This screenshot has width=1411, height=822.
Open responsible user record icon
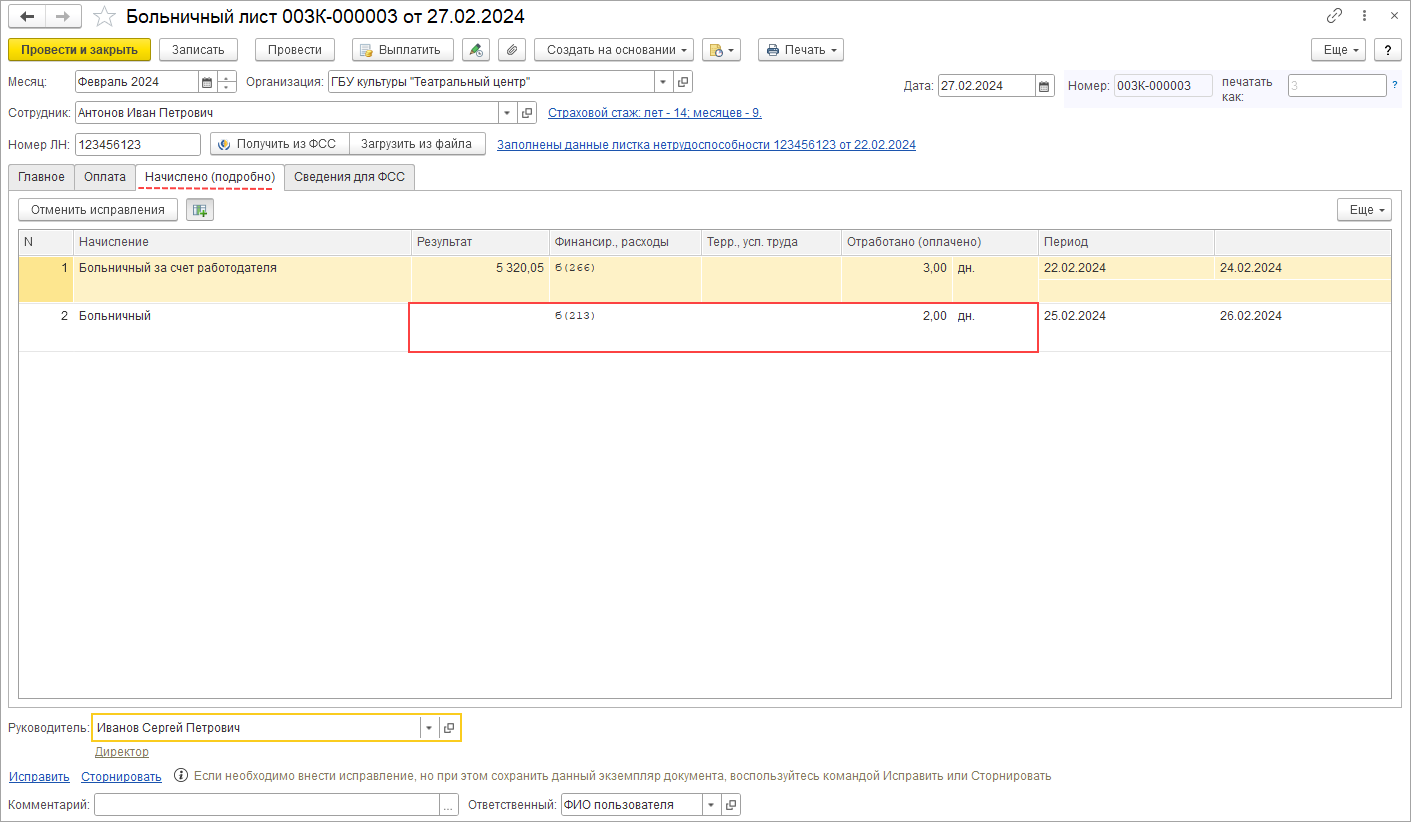point(731,805)
